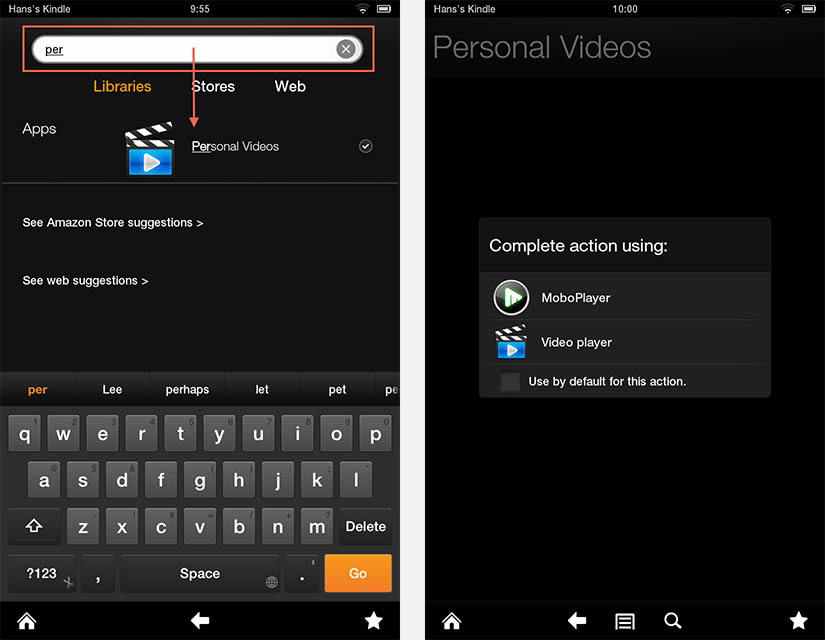Tap Back arrow on the right Kindle screen

577,621
